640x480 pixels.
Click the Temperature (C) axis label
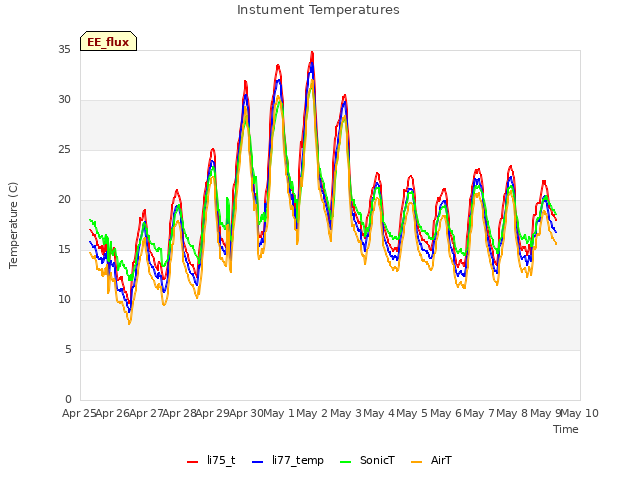tap(13, 225)
